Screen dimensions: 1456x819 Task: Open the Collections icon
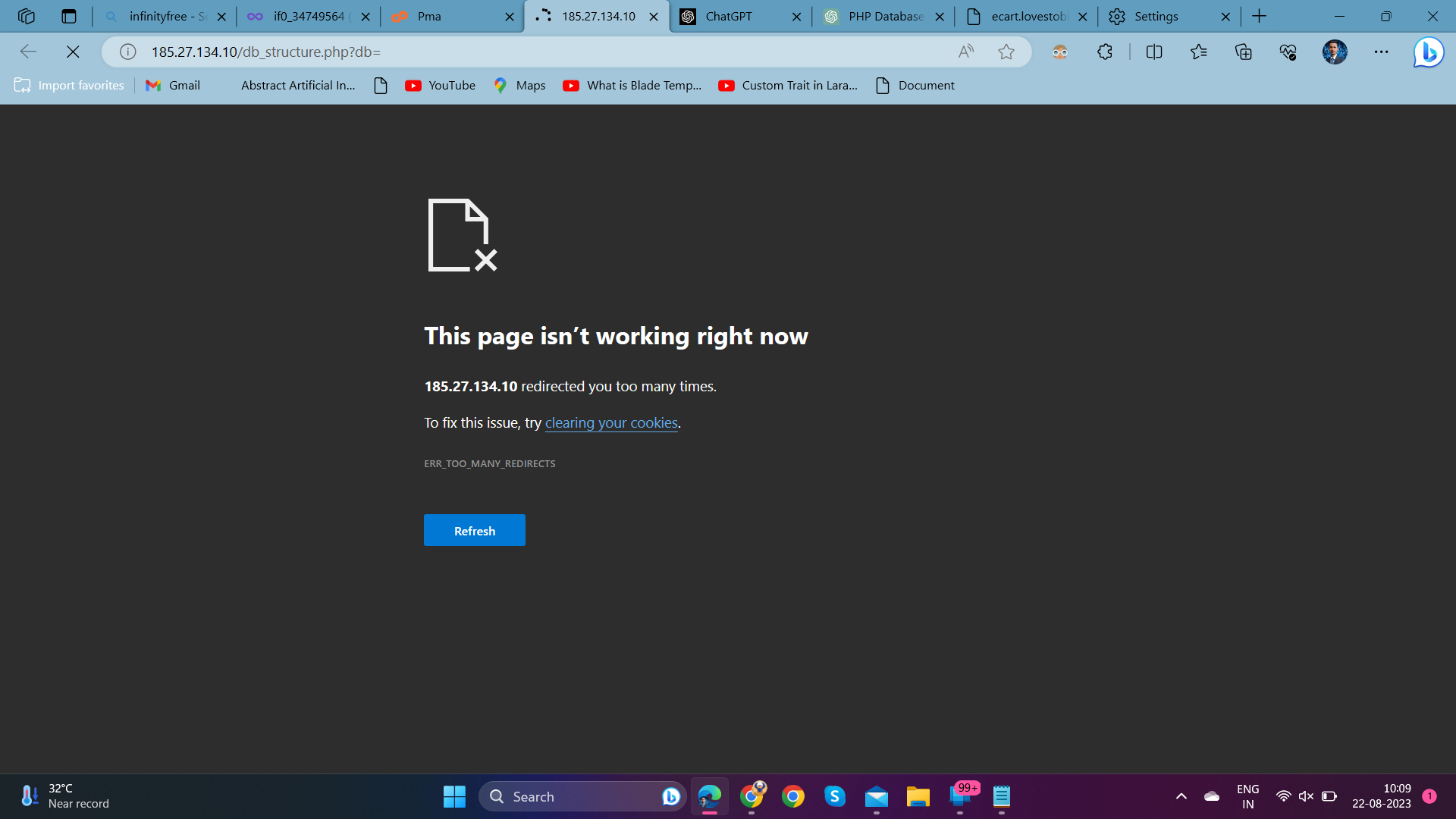pos(1244,52)
